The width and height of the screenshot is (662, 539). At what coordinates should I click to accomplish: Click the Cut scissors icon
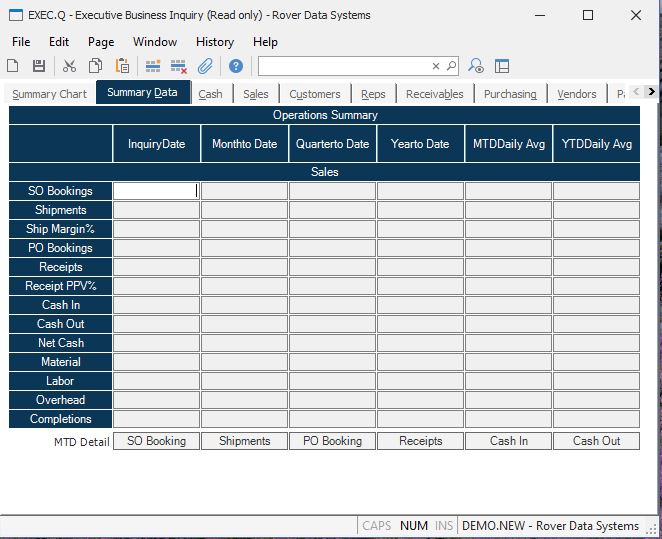[x=69, y=66]
